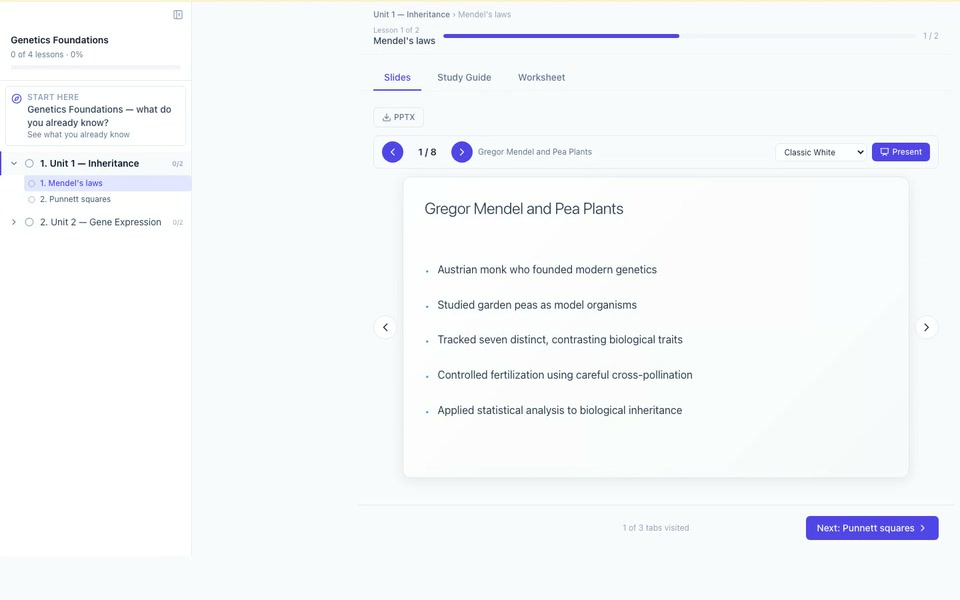
Task: Click the bullet about seven contrasting traits
Action: pos(560,340)
